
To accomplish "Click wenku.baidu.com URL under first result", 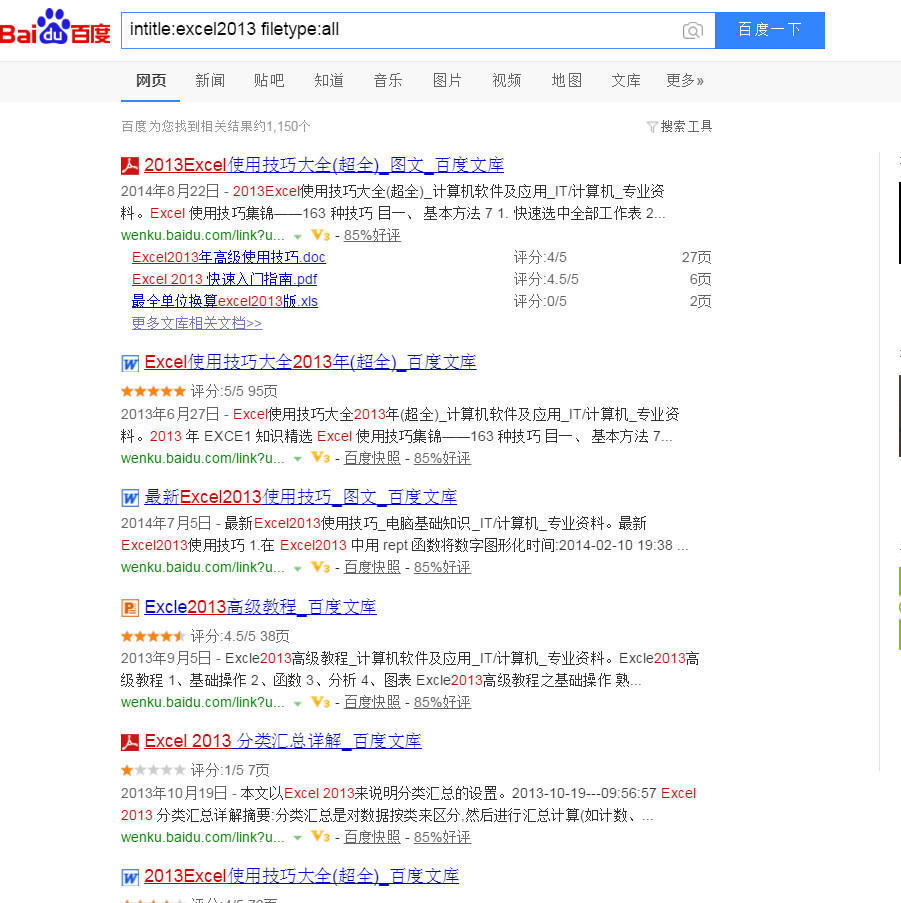I will coord(203,236).
